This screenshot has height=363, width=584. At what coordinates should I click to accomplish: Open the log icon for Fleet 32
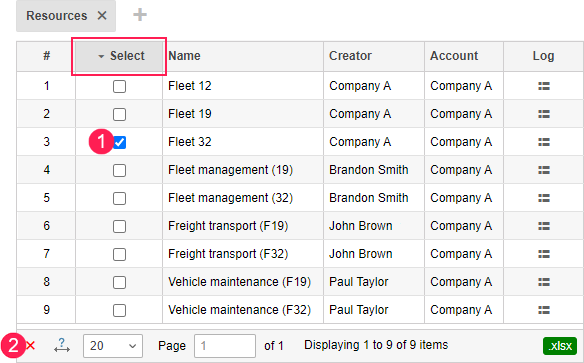pyautogui.click(x=544, y=142)
